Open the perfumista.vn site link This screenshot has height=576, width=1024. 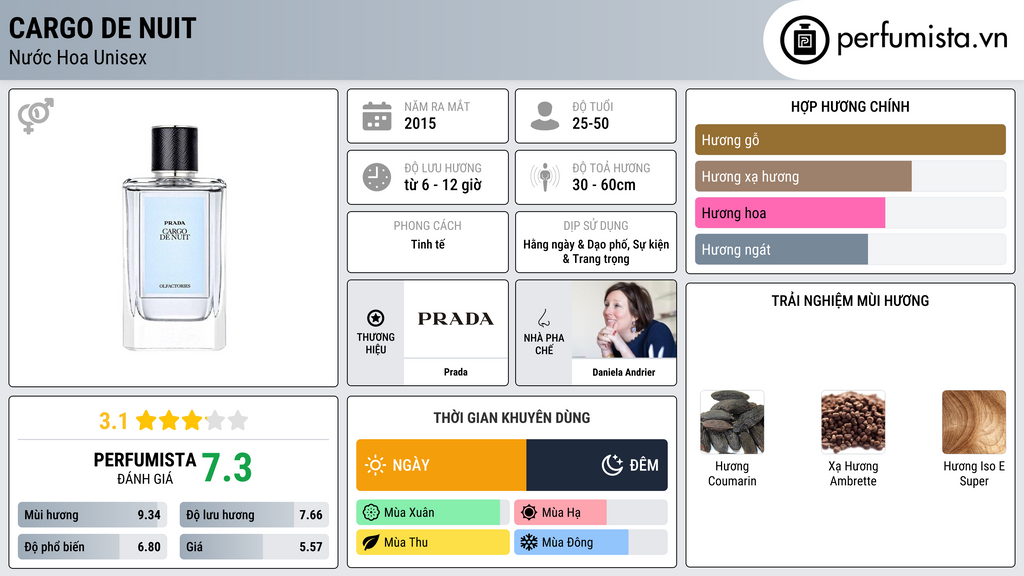pyautogui.click(x=922, y=39)
